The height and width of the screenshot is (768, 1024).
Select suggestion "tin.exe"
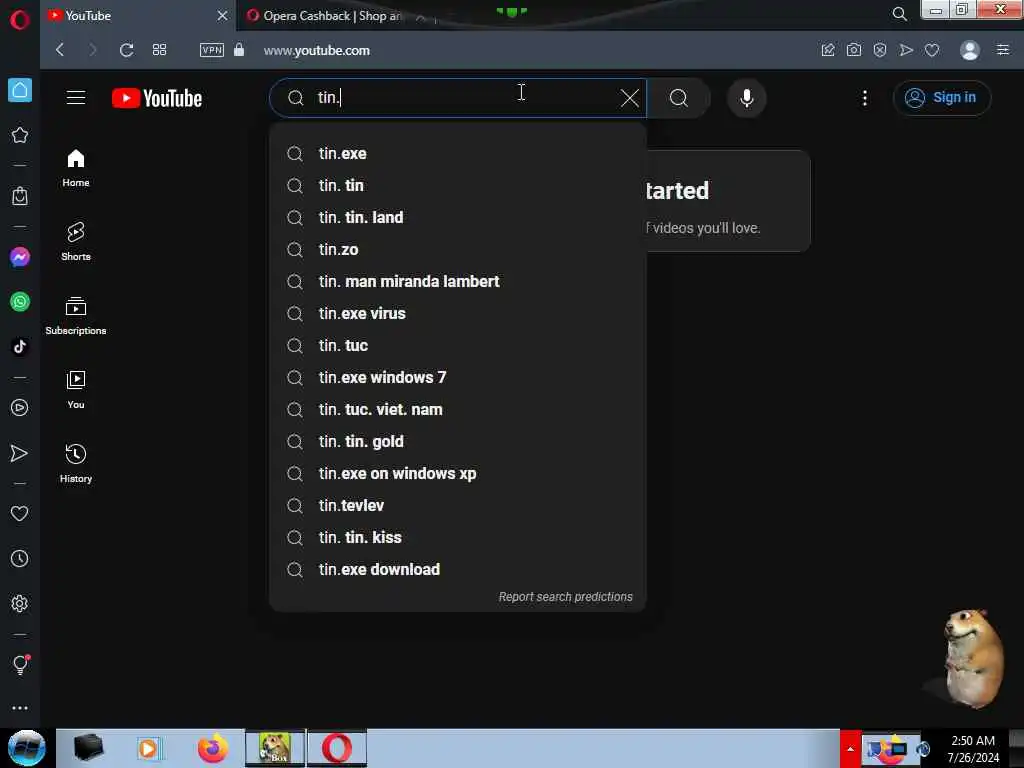click(458, 153)
